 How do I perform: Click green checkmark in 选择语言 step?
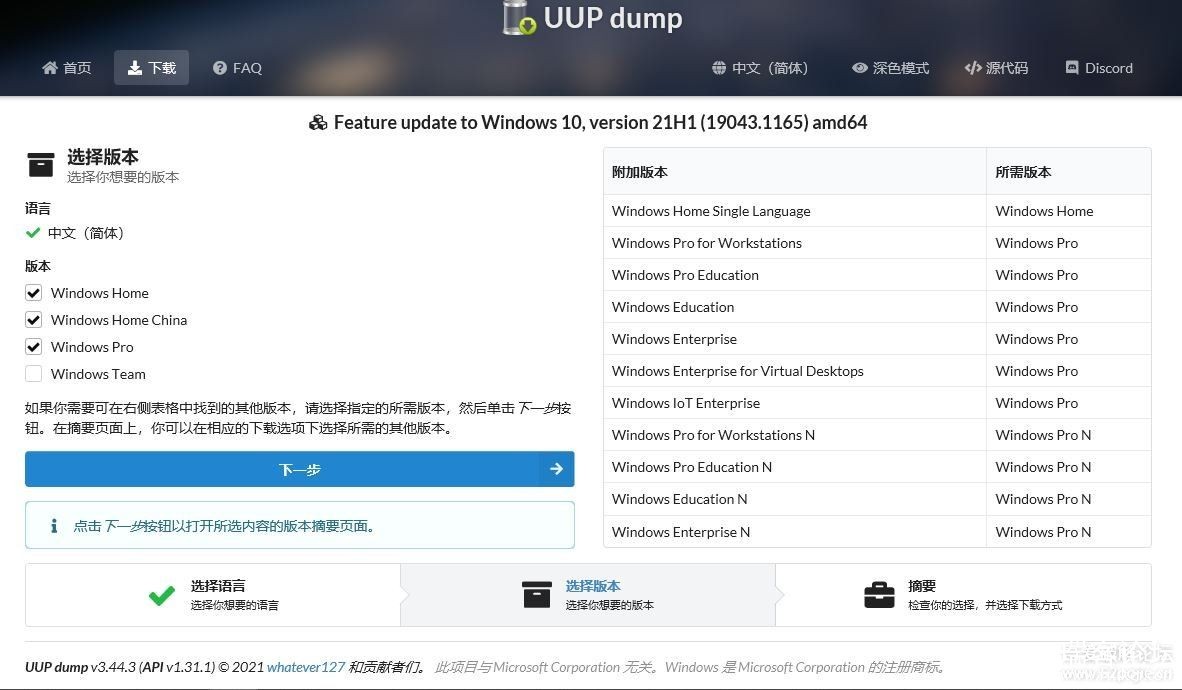pyautogui.click(x=161, y=596)
